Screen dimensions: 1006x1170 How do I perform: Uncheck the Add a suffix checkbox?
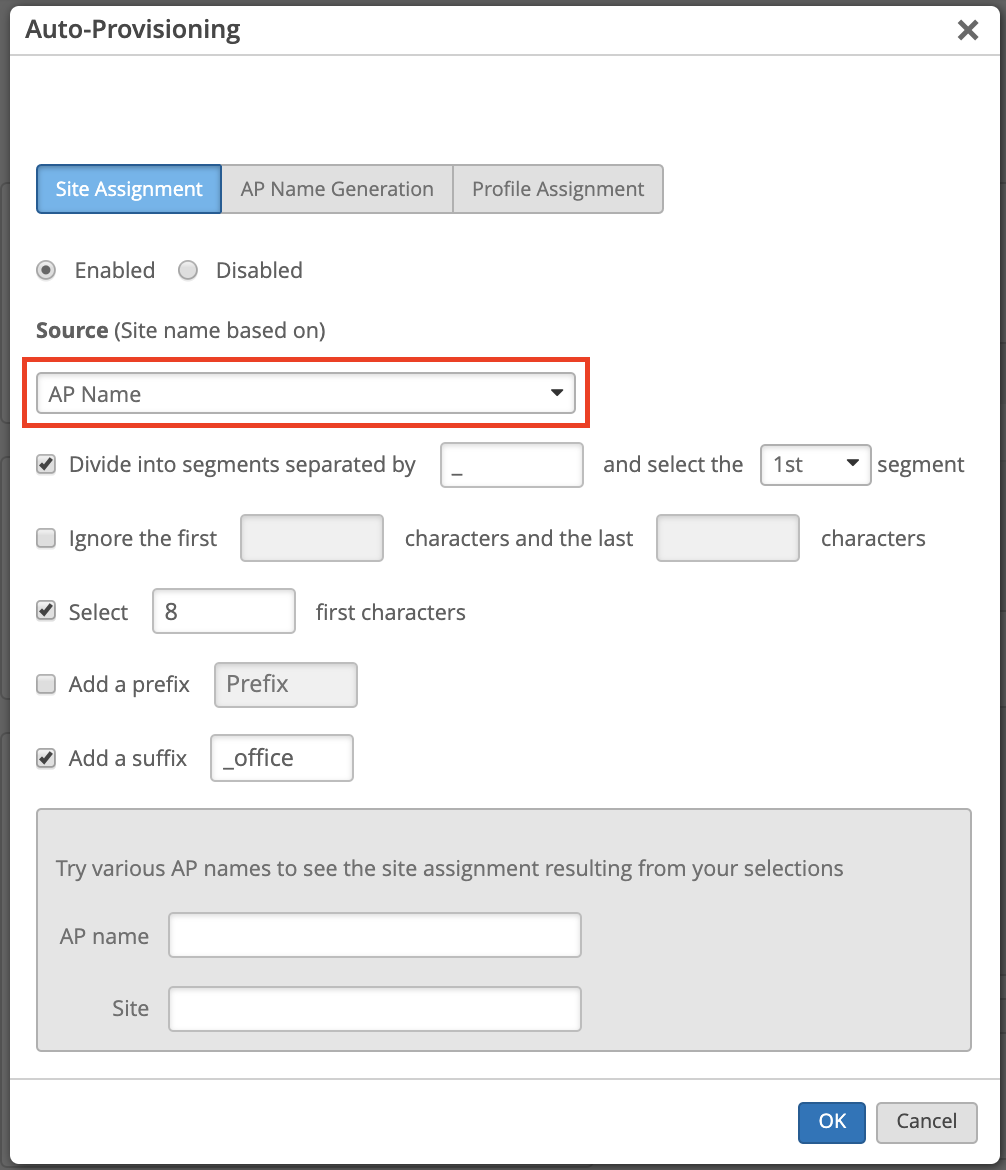pyautogui.click(x=46, y=758)
